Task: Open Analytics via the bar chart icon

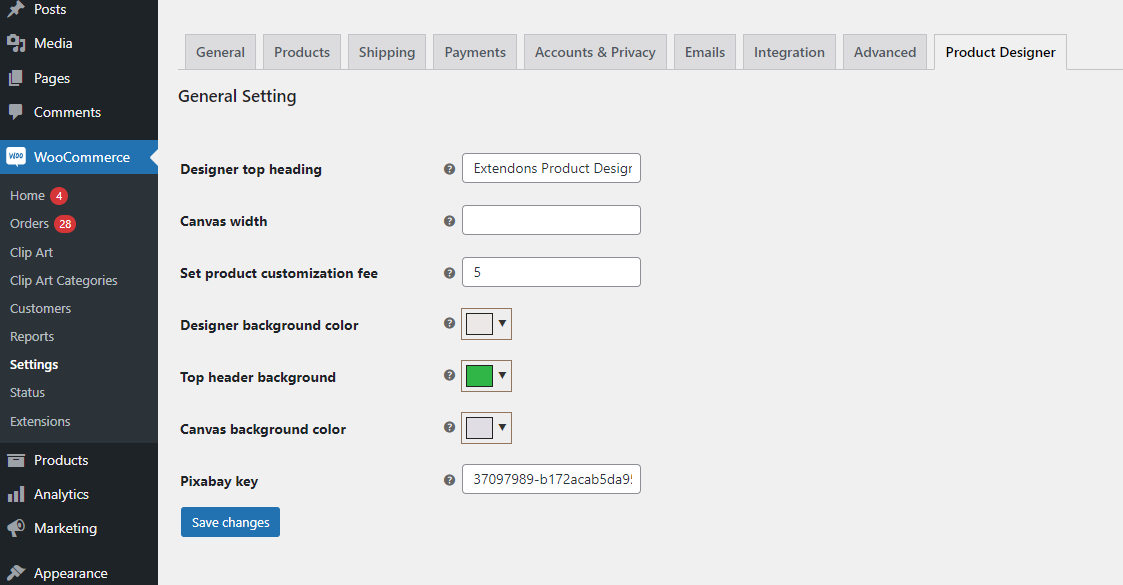Action: pyautogui.click(x=14, y=493)
